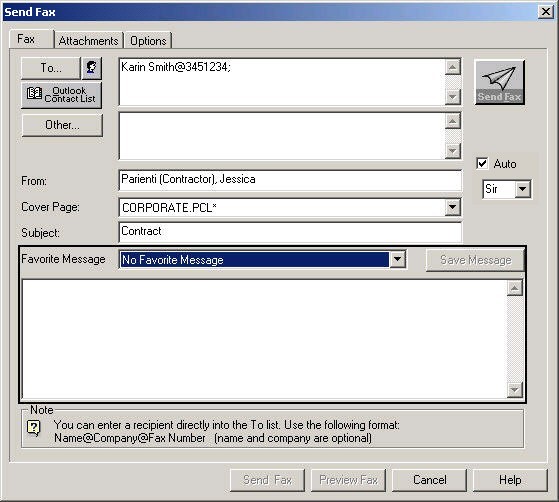Expand the Cover Page dropdown
Image resolution: width=559 pixels, height=502 pixels.
(x=452, y=207)
